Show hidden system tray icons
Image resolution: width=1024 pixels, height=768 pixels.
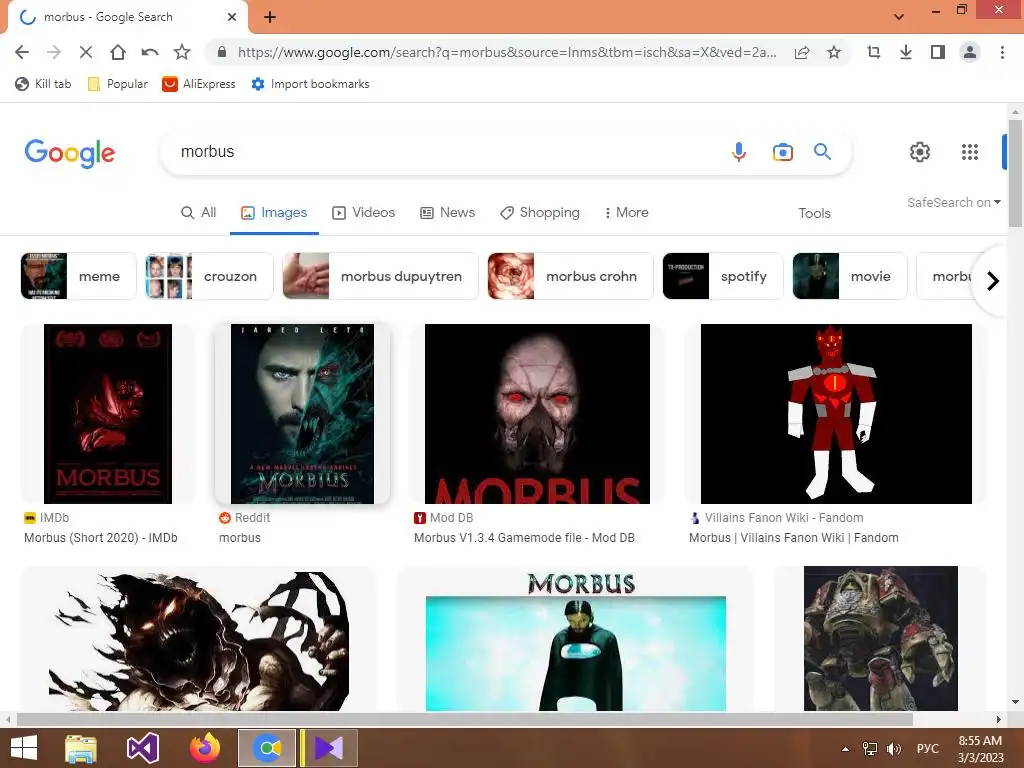tap(846, 748)
